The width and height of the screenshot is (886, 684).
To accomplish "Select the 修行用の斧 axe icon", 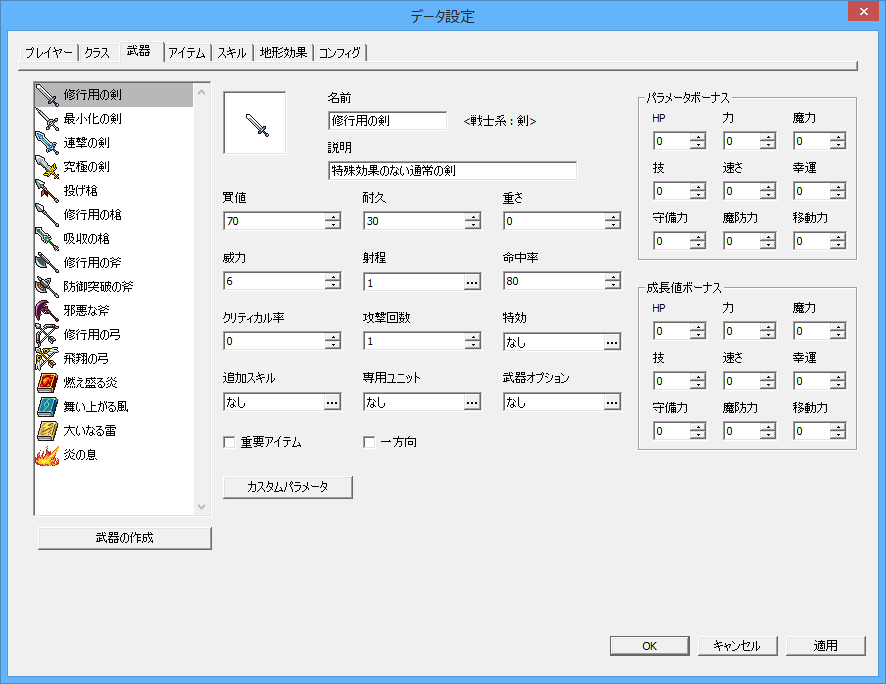I will click(47, 263).
